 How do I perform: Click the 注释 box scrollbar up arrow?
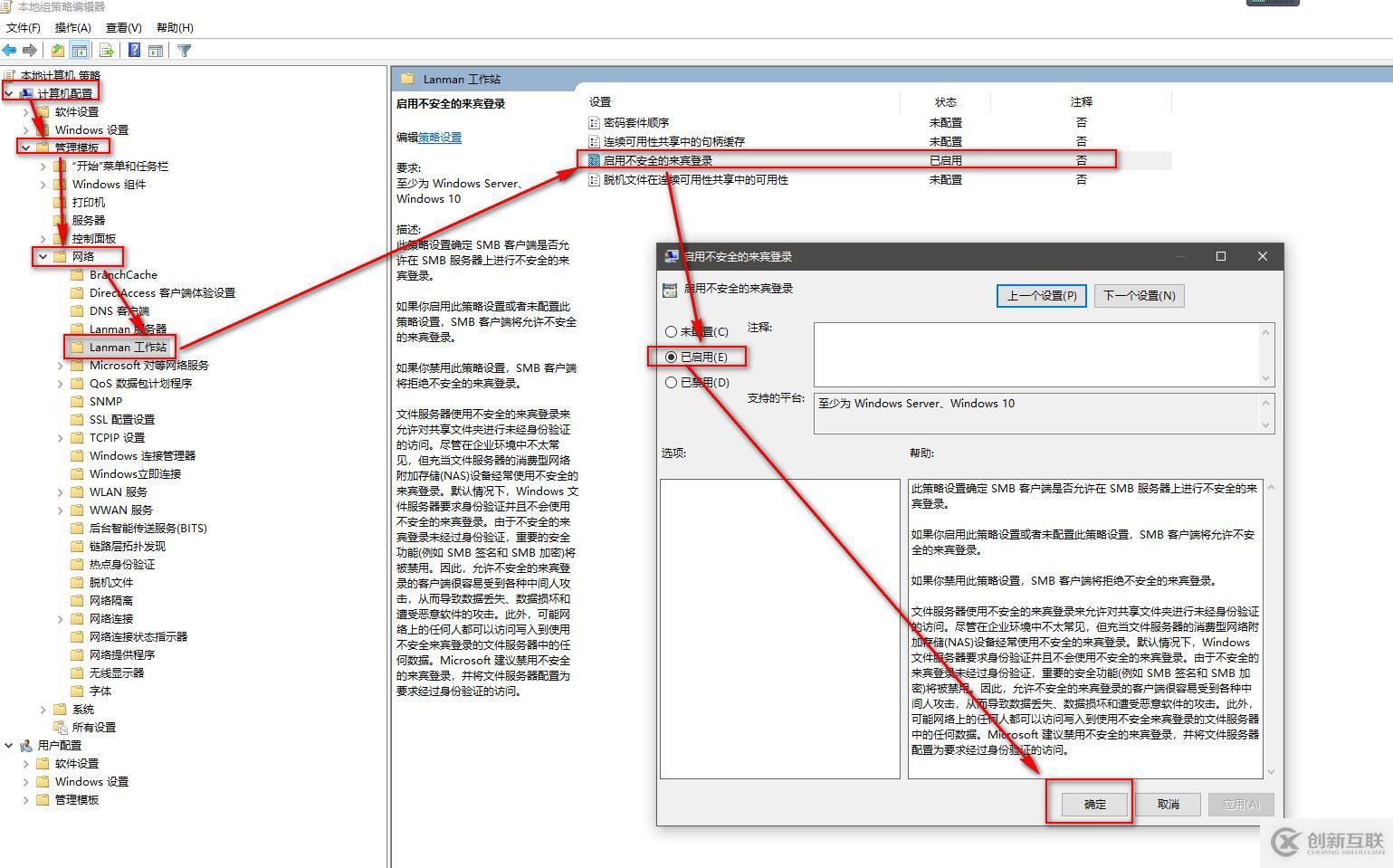click(x=1265, y=332)
